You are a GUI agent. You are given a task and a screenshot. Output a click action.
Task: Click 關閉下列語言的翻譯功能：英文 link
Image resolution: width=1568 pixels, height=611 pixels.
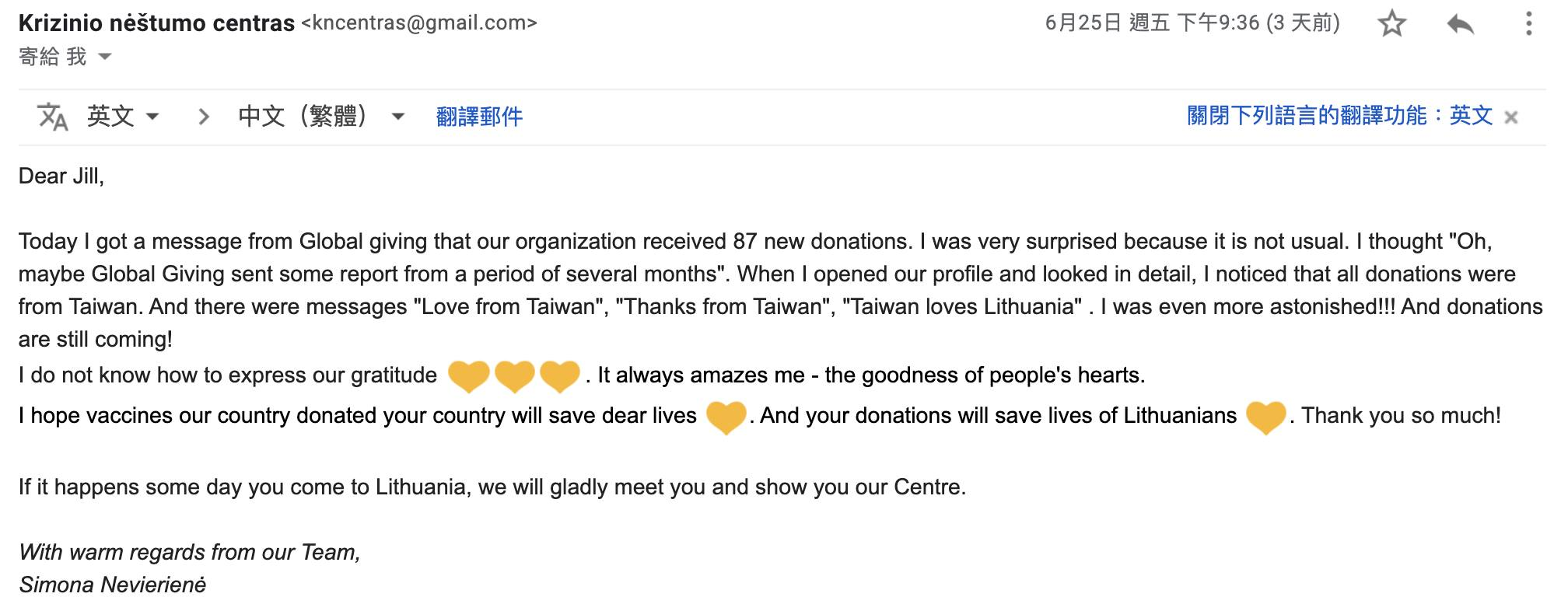[1339, 116]
